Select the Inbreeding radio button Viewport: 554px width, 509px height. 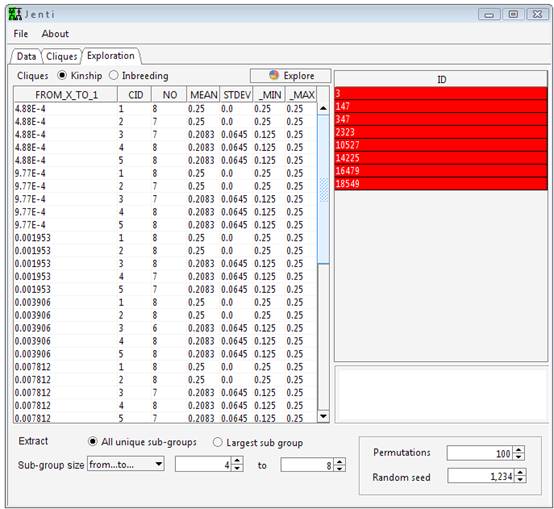click(113, 75)
